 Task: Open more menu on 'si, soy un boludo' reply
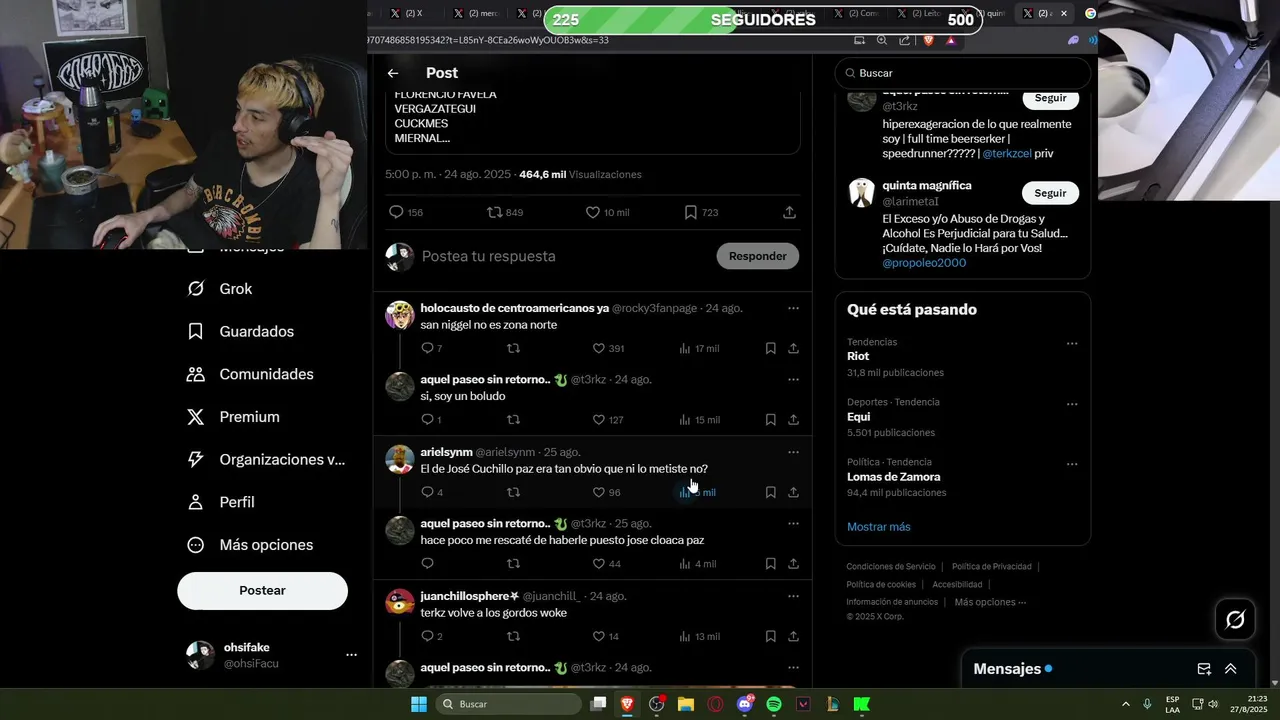point(793,380)
